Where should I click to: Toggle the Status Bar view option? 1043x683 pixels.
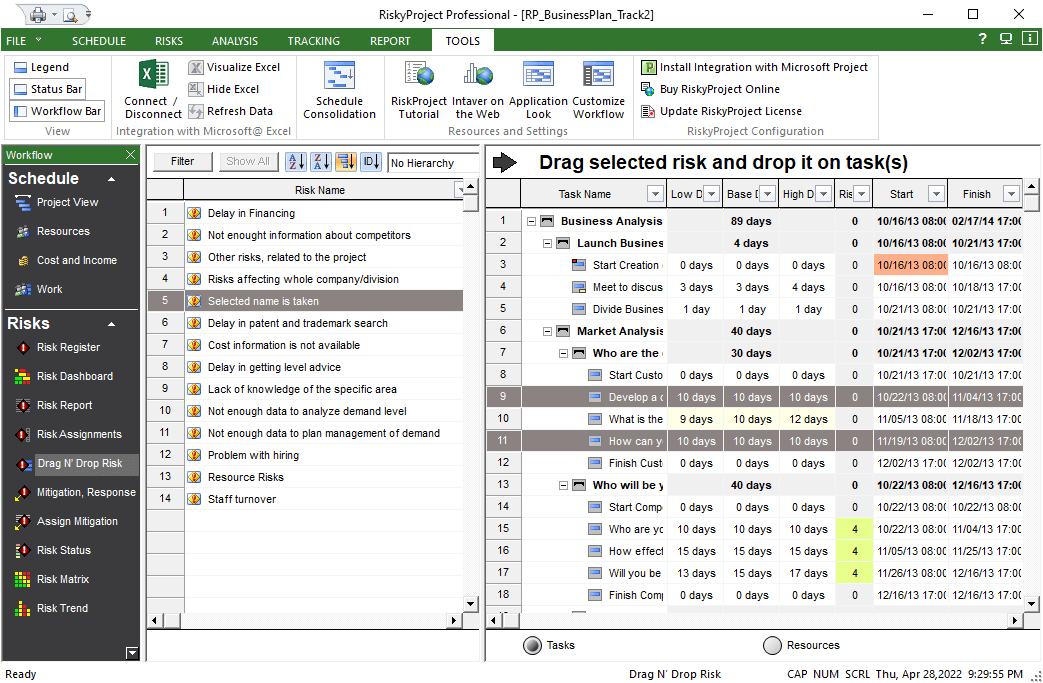tap(48, 89)
